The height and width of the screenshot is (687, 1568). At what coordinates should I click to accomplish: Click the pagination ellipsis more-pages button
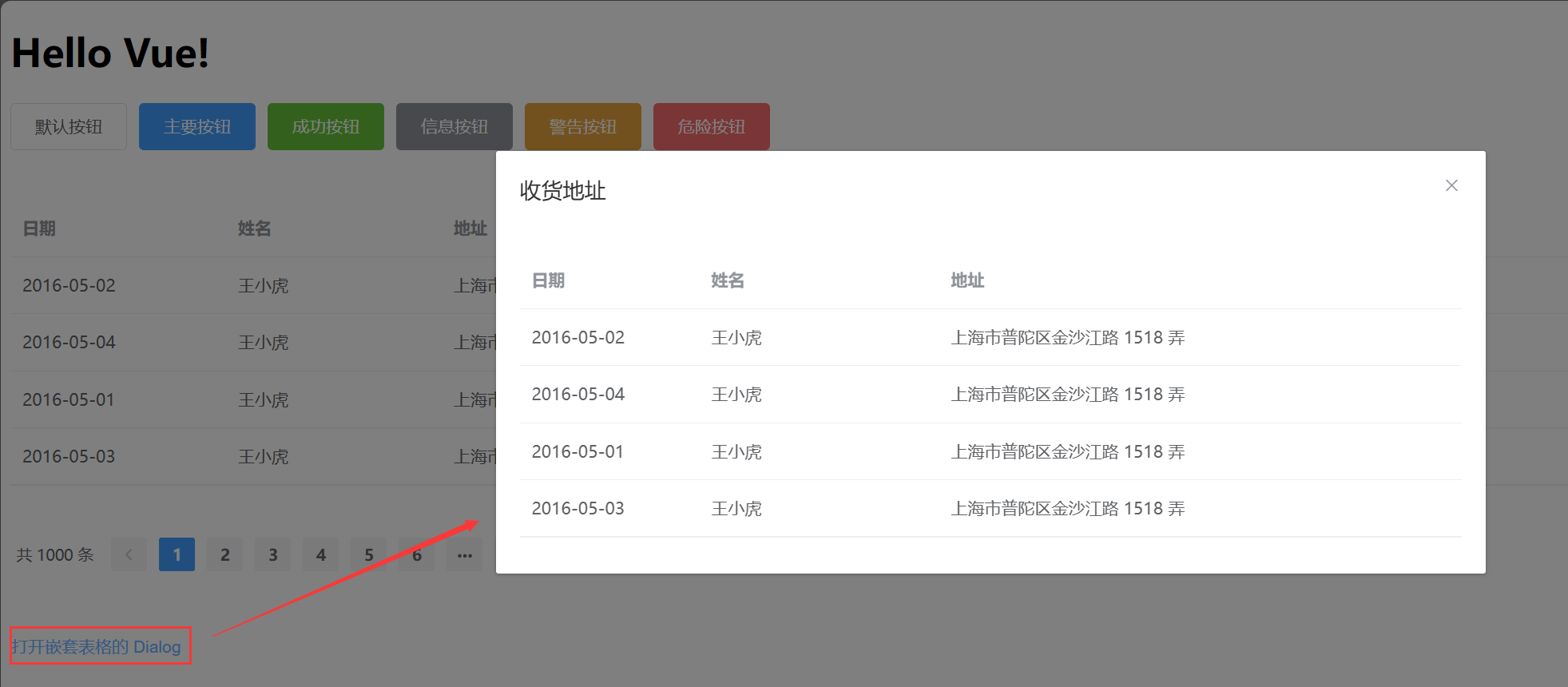(x=464, y=554)
